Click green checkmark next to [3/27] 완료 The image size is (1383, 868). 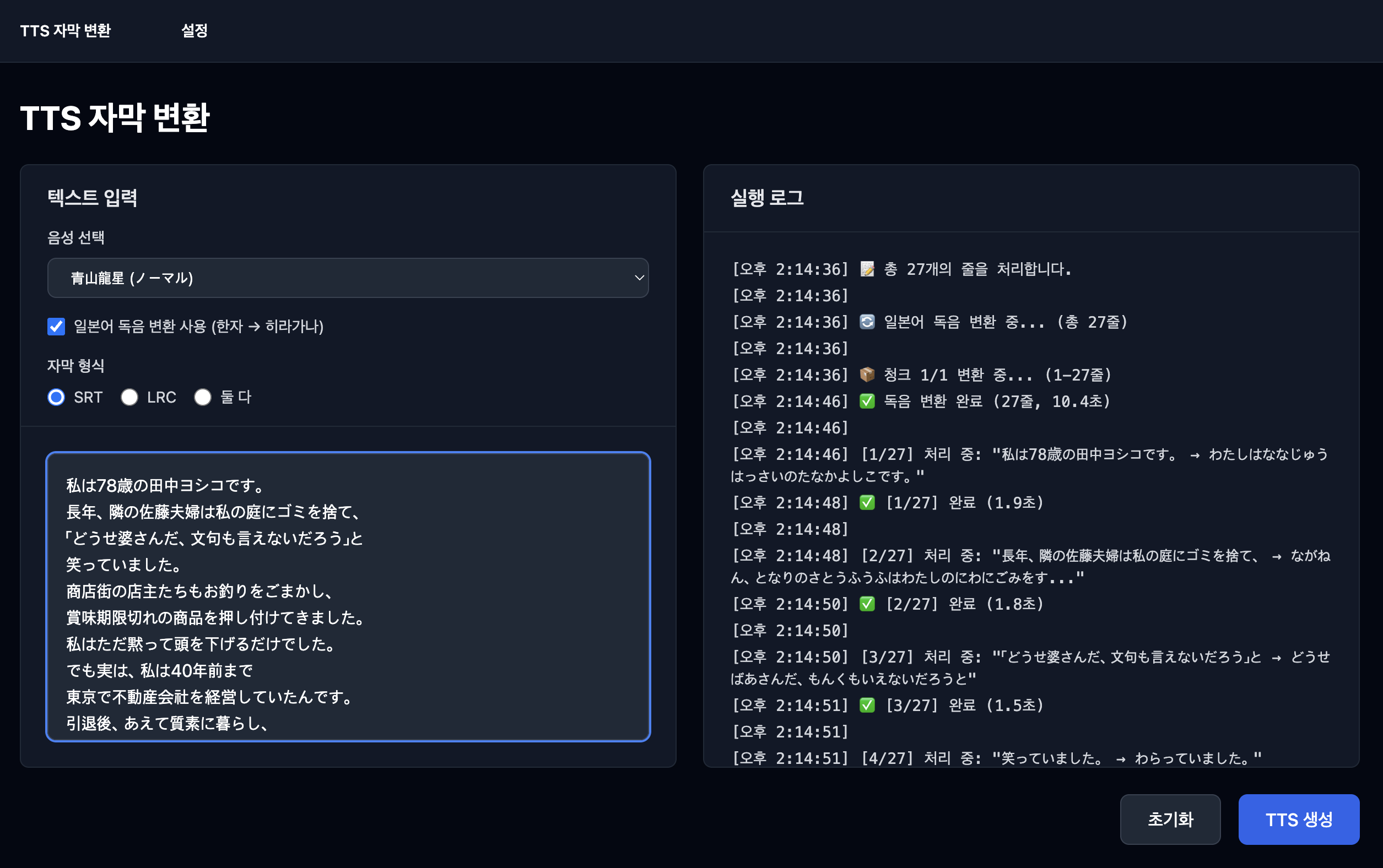[x=867, y=705]
